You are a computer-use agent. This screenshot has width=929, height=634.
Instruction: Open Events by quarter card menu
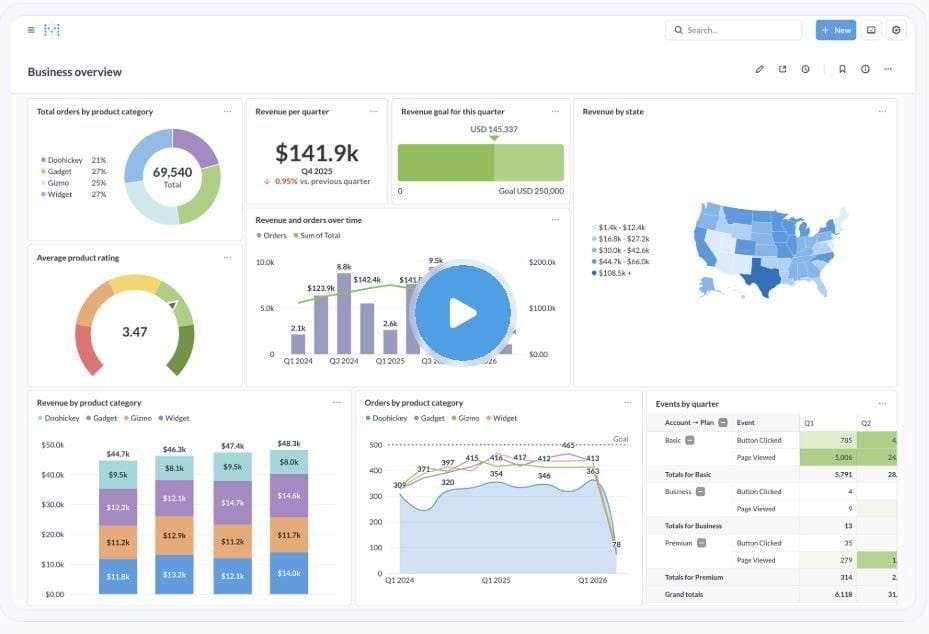tap(882, 404)
